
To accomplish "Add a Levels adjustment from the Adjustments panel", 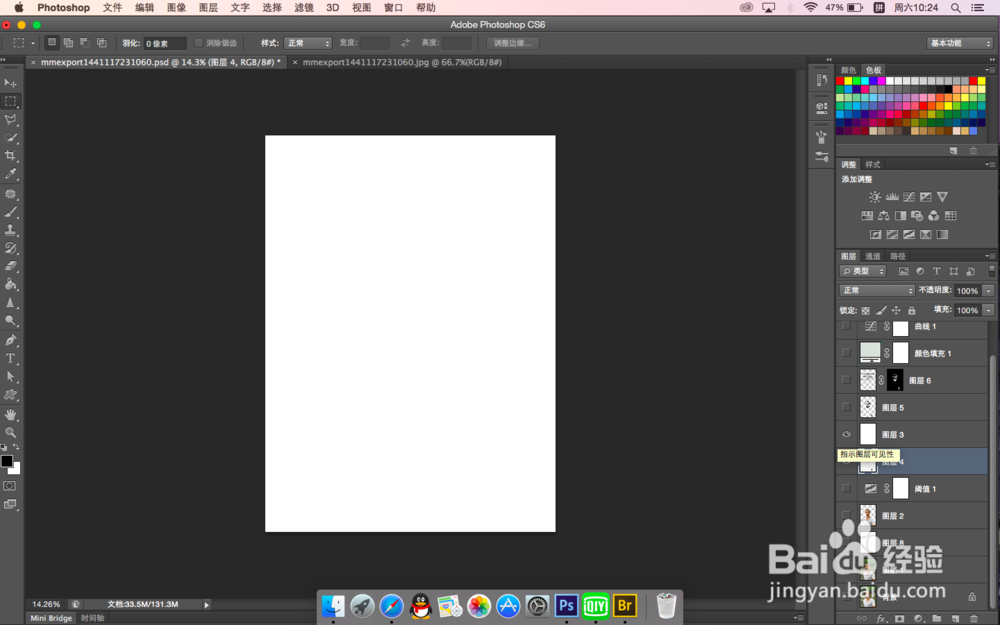I will [892, 196].
